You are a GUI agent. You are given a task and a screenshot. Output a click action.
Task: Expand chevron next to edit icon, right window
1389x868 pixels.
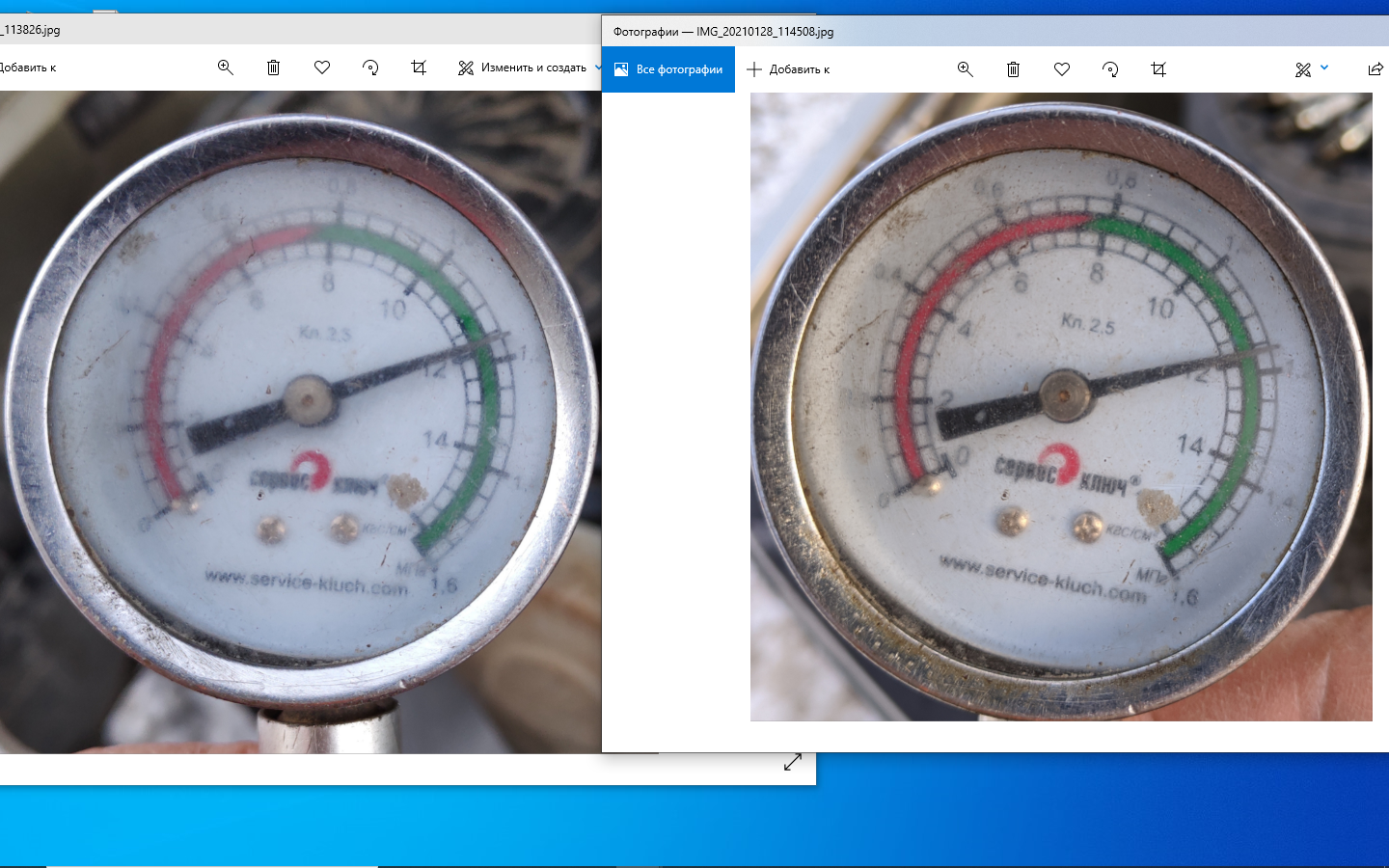point(1324,68)
